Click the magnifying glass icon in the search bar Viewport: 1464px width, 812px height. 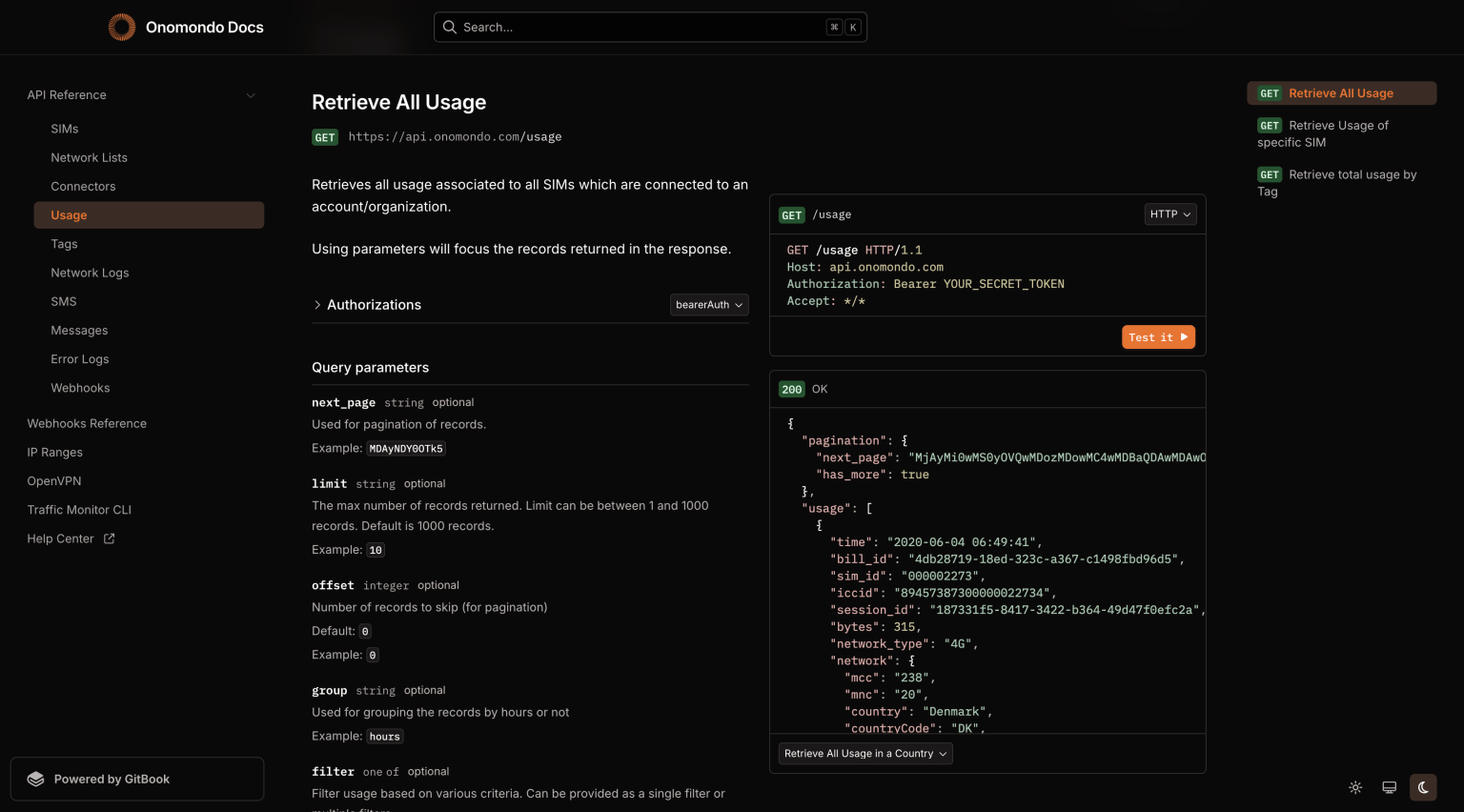point(449,27)
